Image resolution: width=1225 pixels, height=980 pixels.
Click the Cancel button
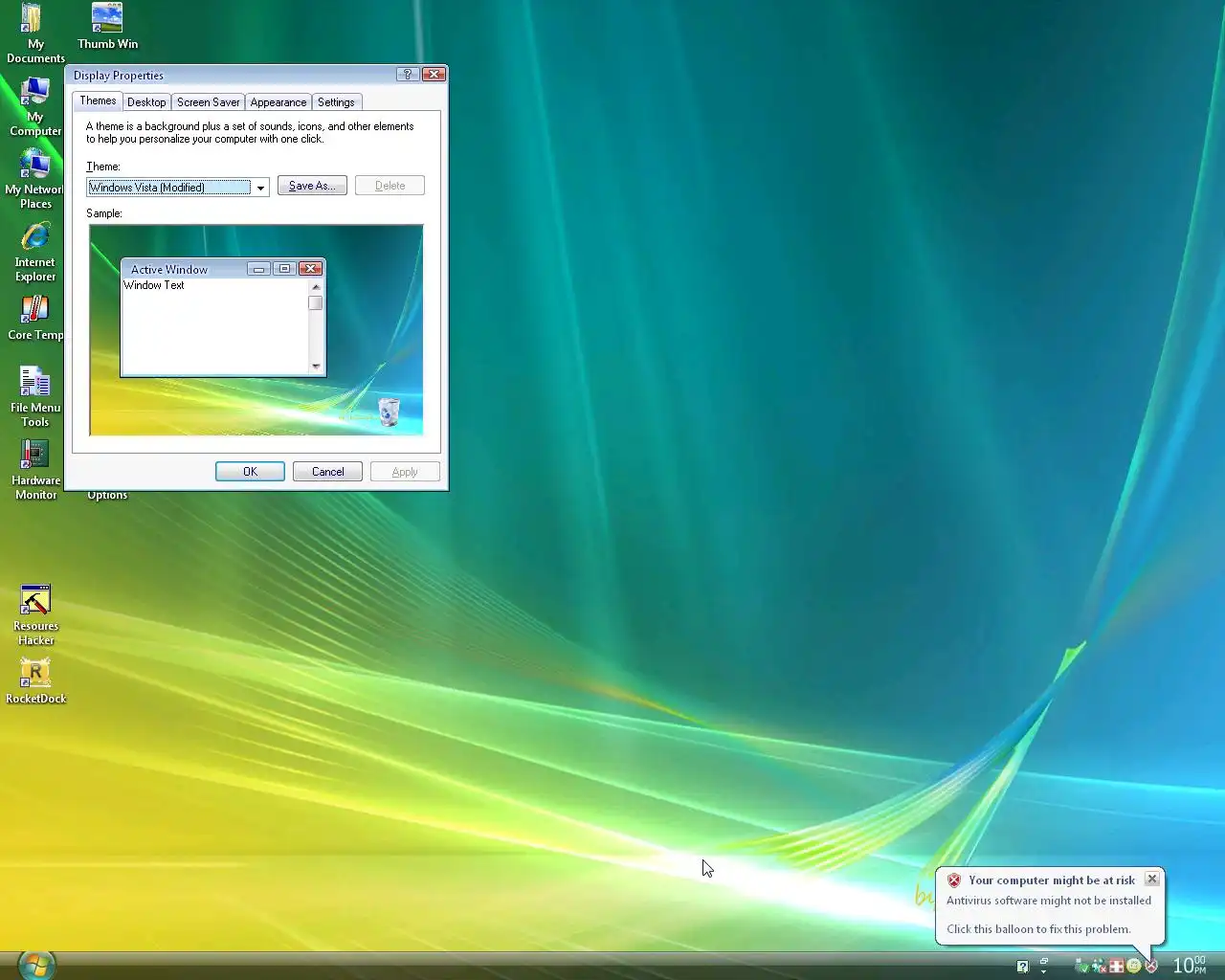[327, 472]
